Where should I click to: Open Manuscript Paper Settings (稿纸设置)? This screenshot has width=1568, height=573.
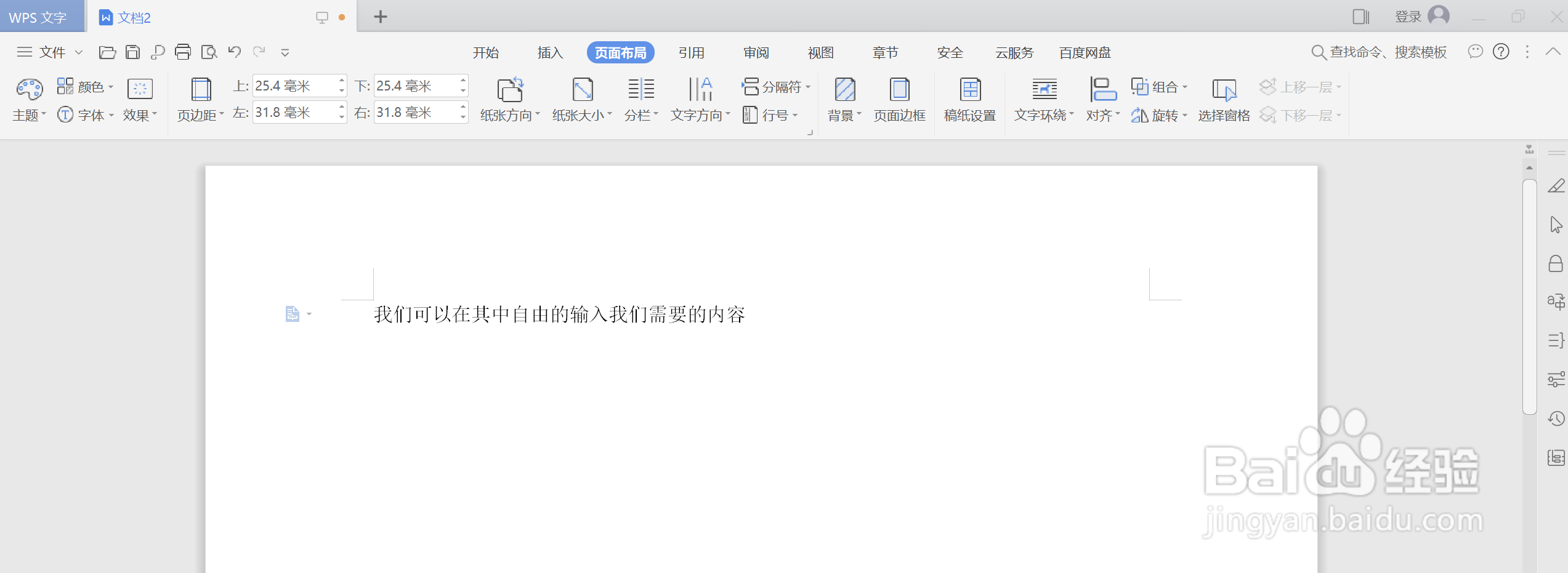tap(970, 100)
